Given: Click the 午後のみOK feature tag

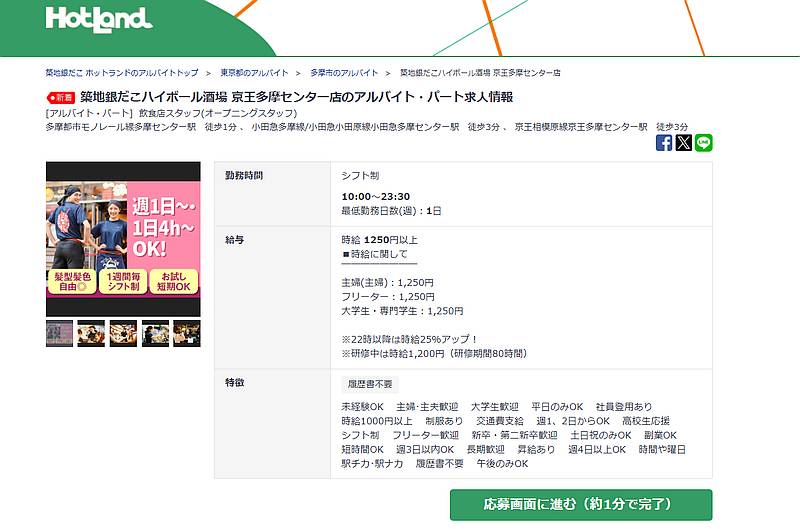Looking at the screenshot, I should (x=502, y=464).
